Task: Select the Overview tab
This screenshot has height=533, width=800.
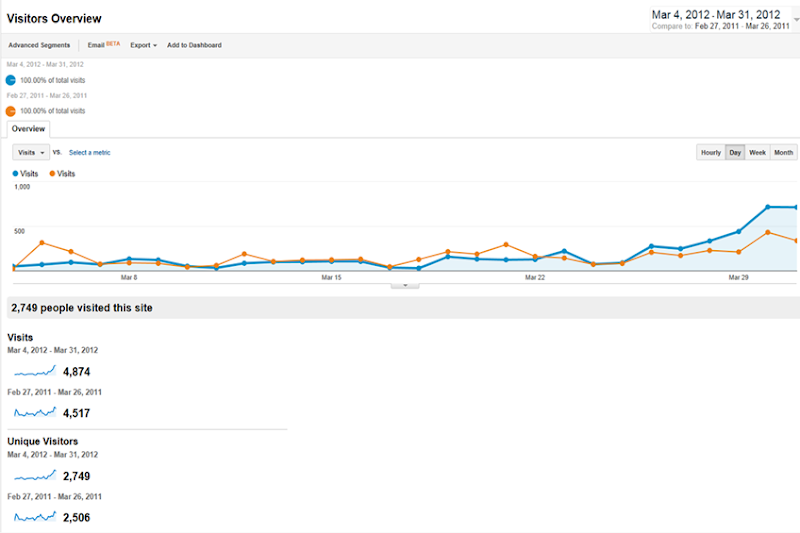Action: (x=28, y=129)
